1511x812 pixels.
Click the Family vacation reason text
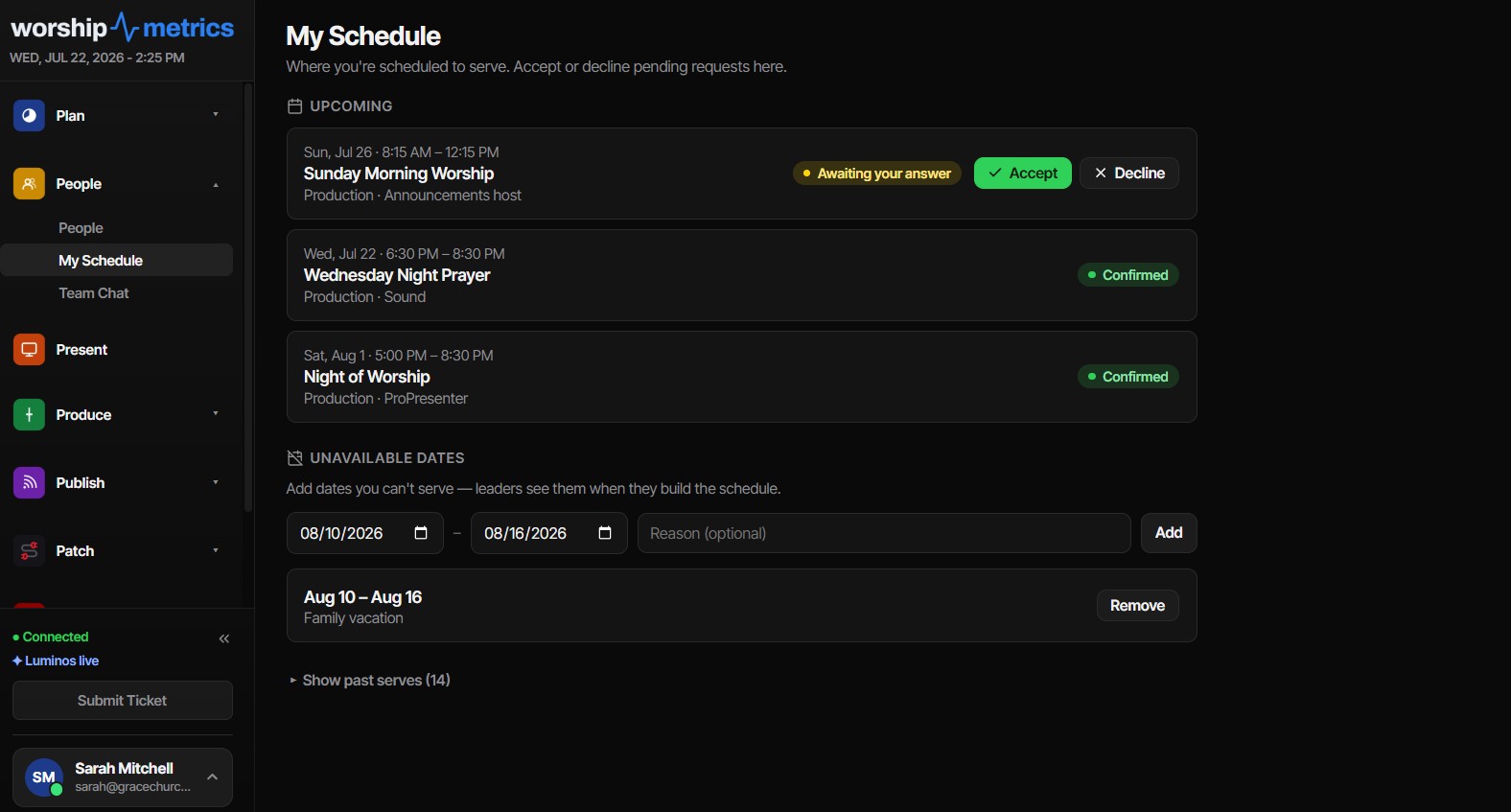pos(354,618)
